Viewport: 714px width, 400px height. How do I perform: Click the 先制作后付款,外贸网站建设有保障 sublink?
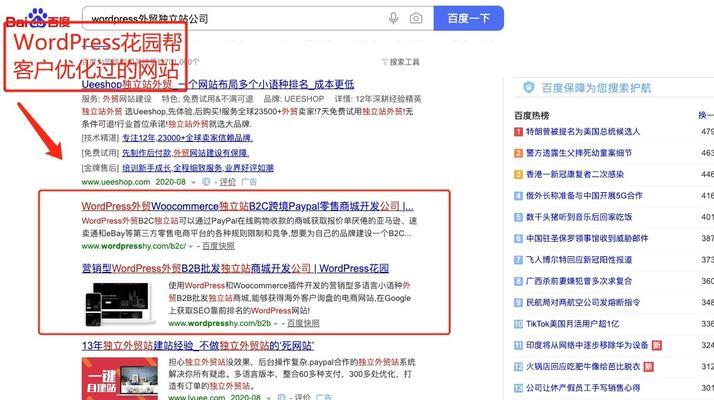point(185,153)
